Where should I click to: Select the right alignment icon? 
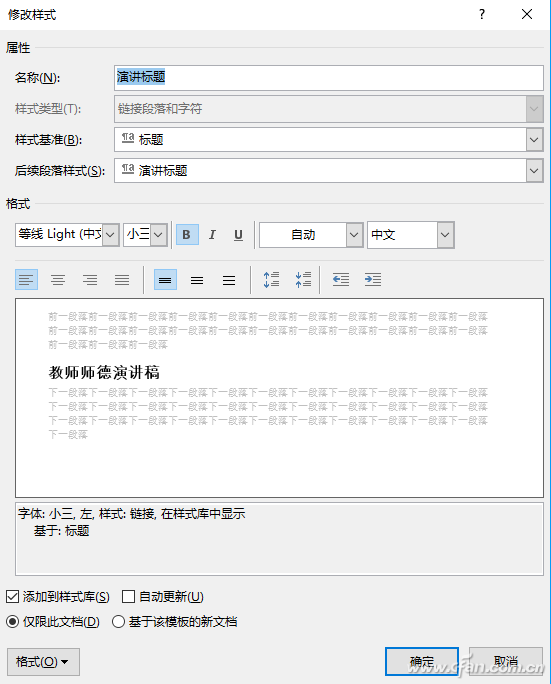[x=90, y=280]
